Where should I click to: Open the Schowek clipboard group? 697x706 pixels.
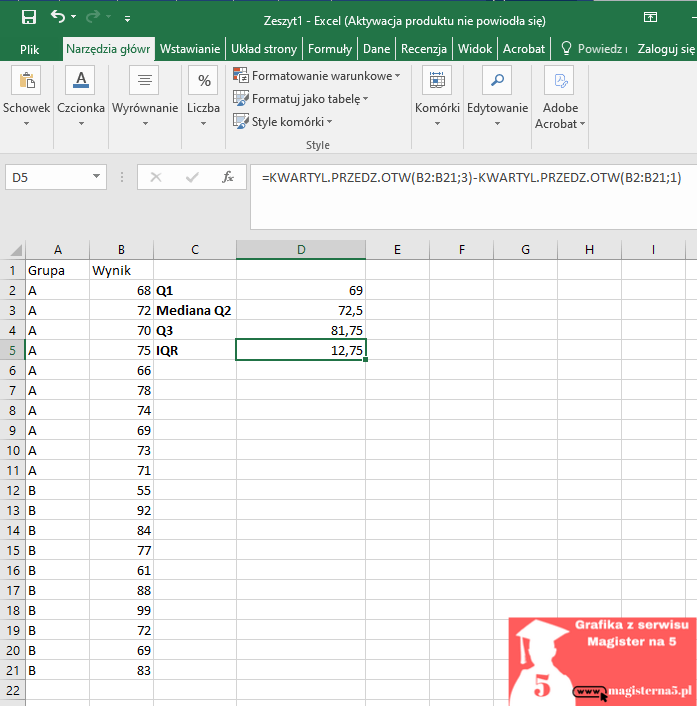click(26, 98)
